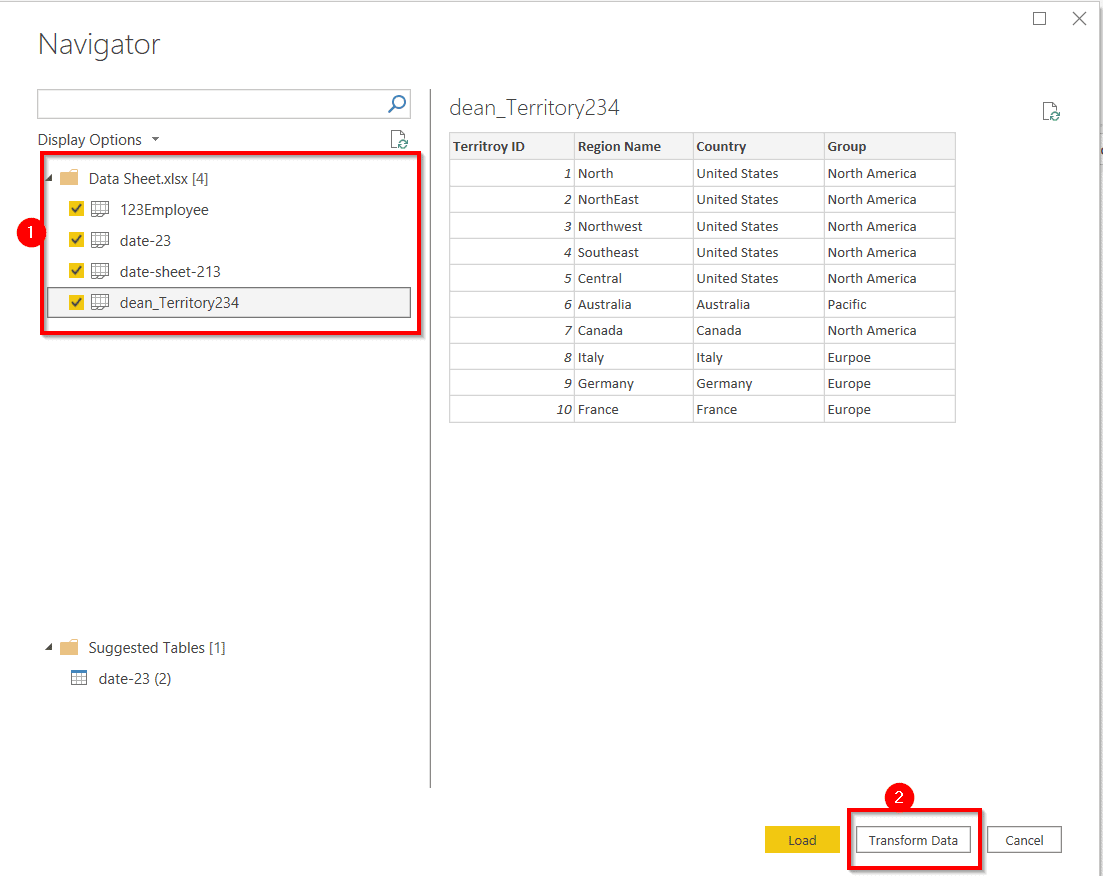
Task: Refresh the dean_Territory234 preview using top-right icon
Action: [1050, 112]
